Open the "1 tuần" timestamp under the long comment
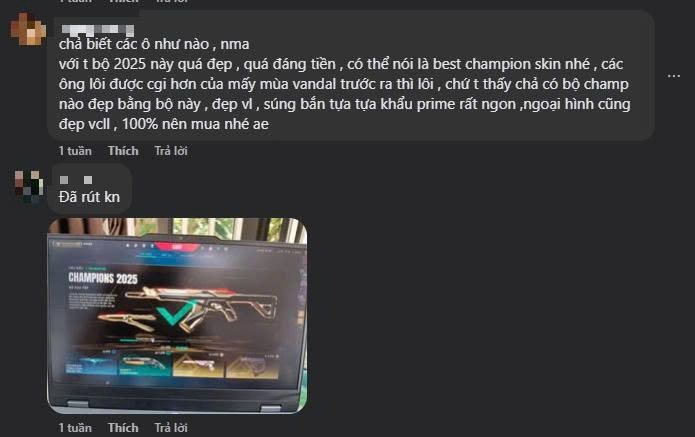 (75, 151)
